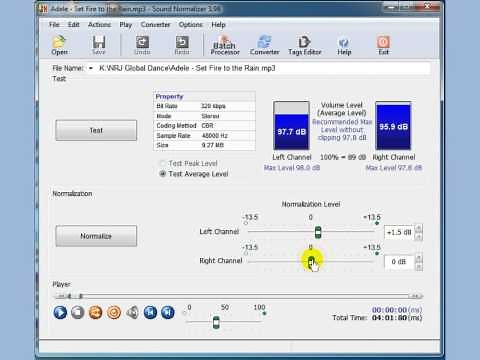Image resolution: width=480 pixels, height=360 pixels.
Task: Increase Right Channel dB with up arrow
Action: (x=419, y=258)
